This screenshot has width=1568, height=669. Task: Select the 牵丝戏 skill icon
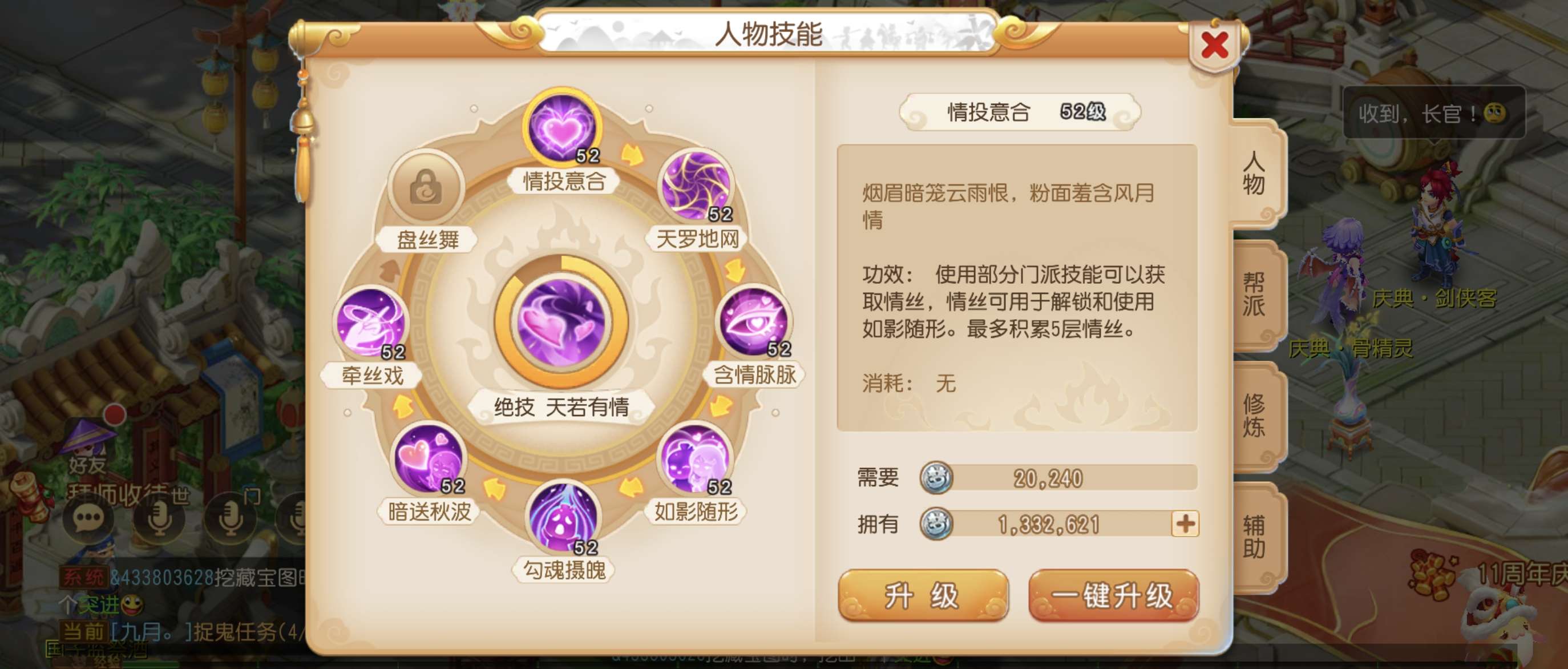371,322
